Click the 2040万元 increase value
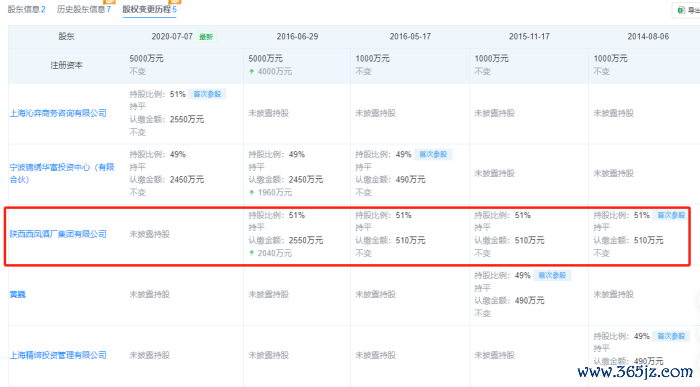This screenshot has height=387, width=700. [x=275, y=253]
